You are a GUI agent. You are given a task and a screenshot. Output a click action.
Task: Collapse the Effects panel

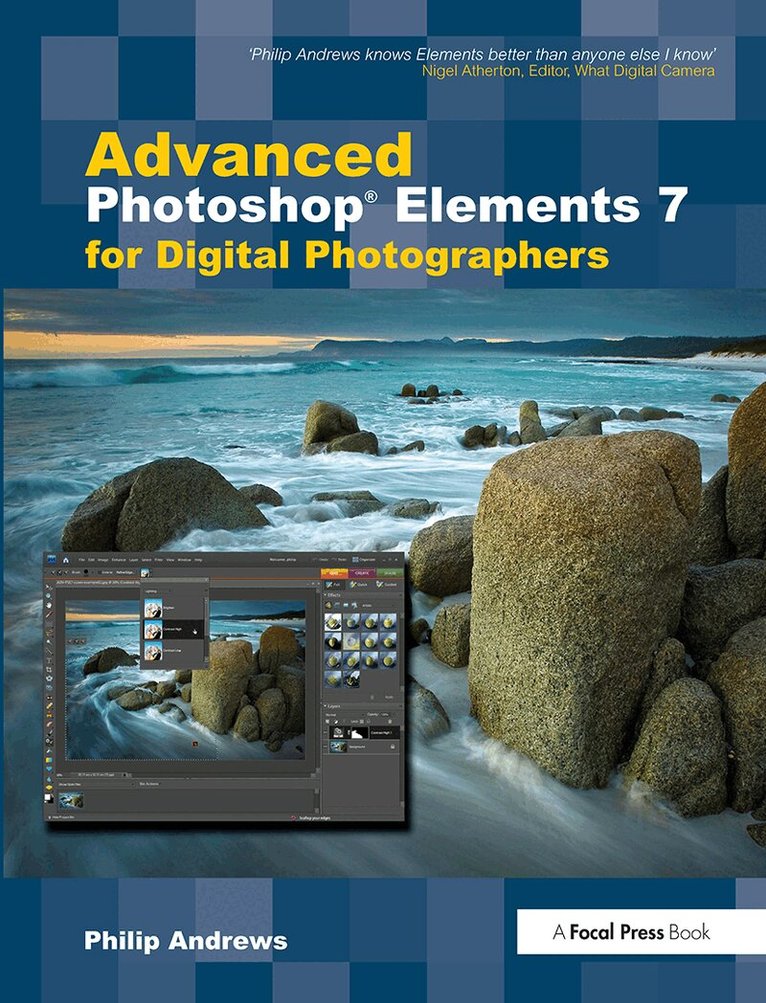pos(324,594)
